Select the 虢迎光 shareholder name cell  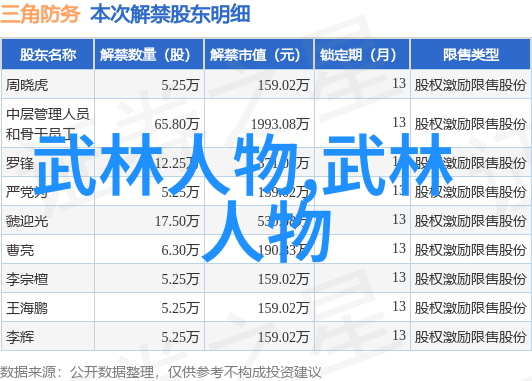[48, 221]
